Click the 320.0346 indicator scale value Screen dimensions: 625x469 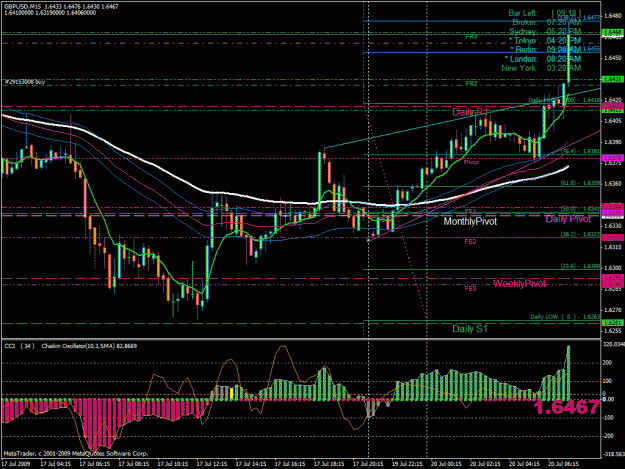click(x=613, y=344)
